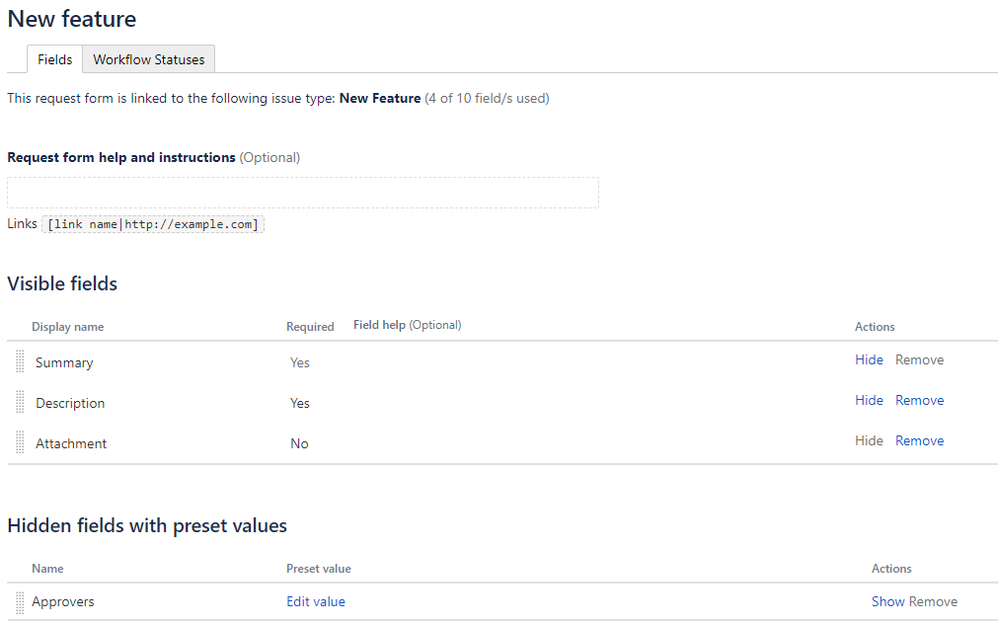Click the request form help instructions box
998x635 pixels.
pyautogui.click(x=303, y=193)
